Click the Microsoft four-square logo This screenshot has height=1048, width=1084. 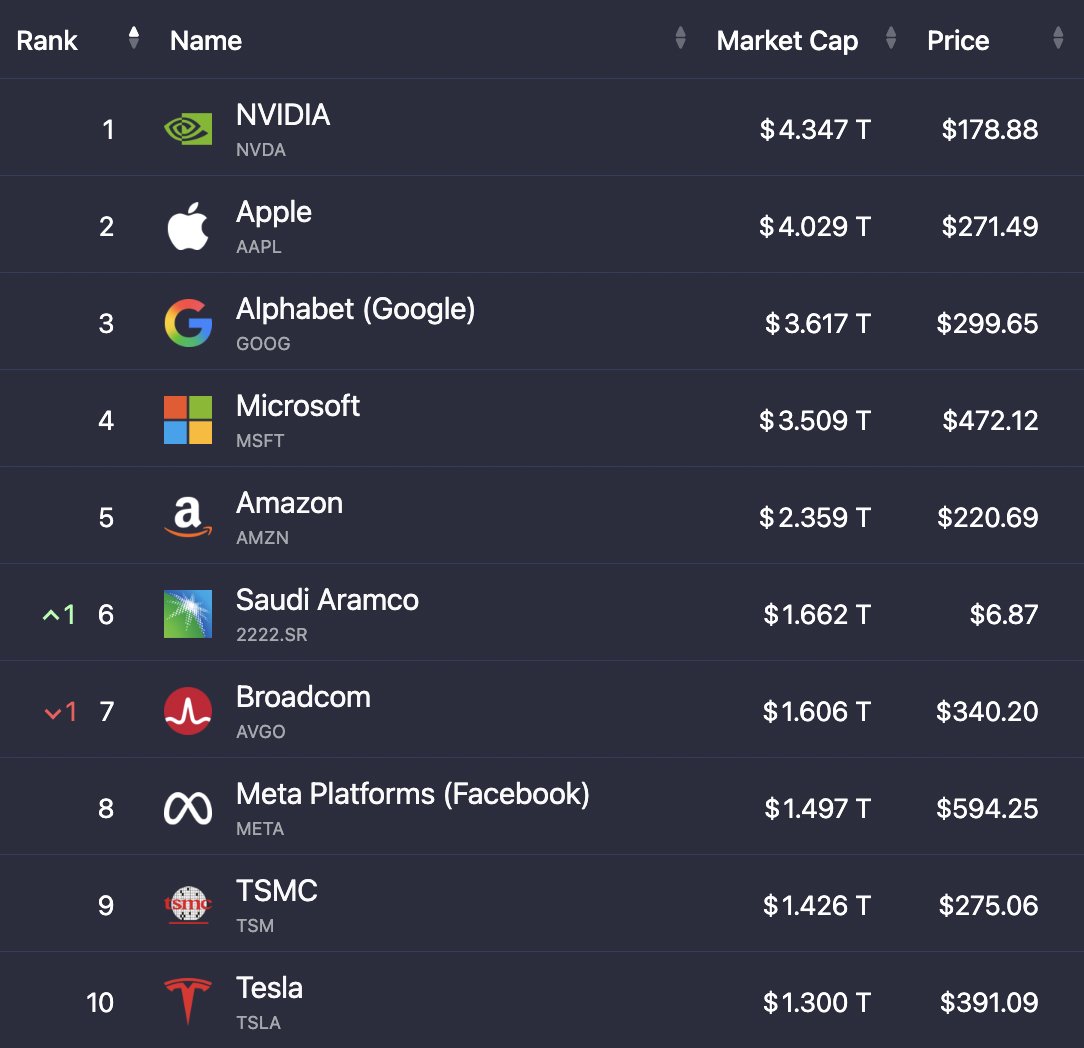coord(188,420)
